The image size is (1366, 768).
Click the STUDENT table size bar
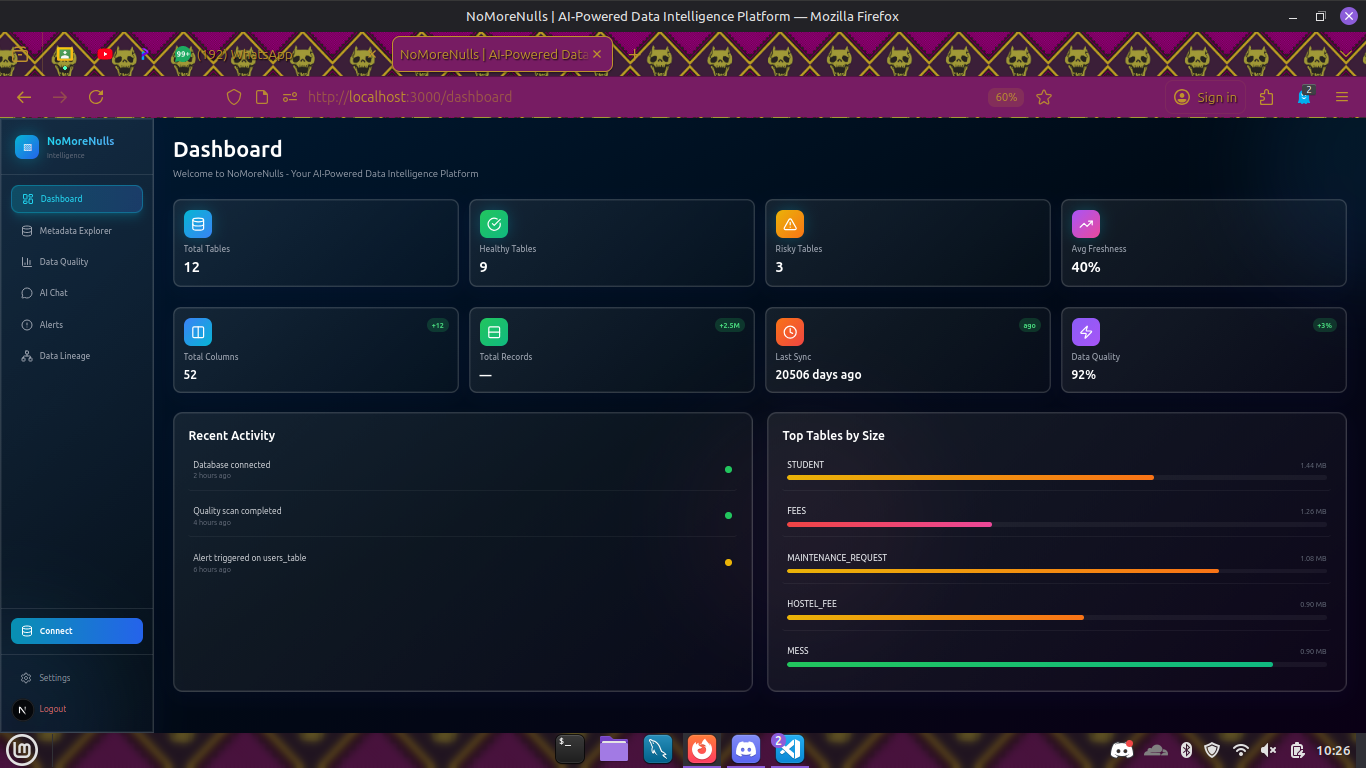[x=970, y=478]
